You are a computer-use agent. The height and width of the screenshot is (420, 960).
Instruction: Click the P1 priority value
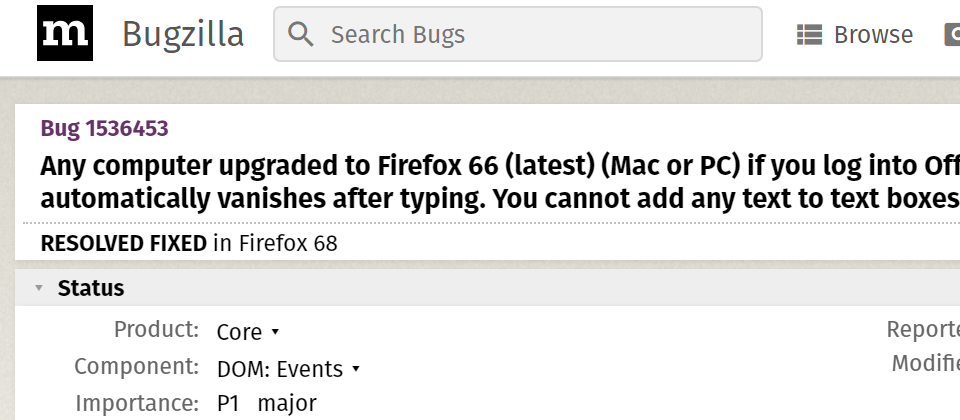[x=228, y=403]
